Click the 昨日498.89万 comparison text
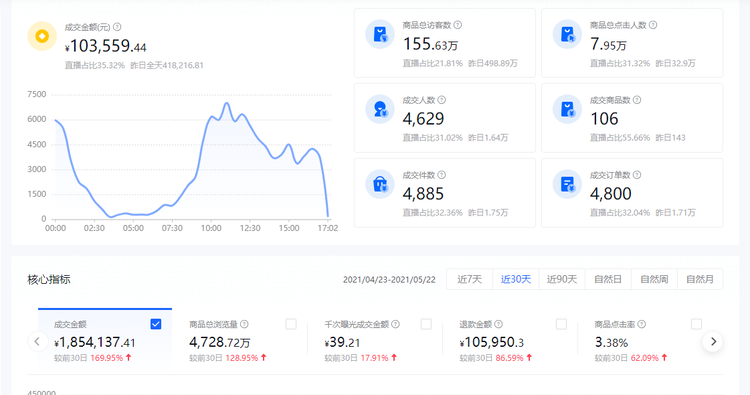Screen dimensions: 750x395 pos(493,63)
